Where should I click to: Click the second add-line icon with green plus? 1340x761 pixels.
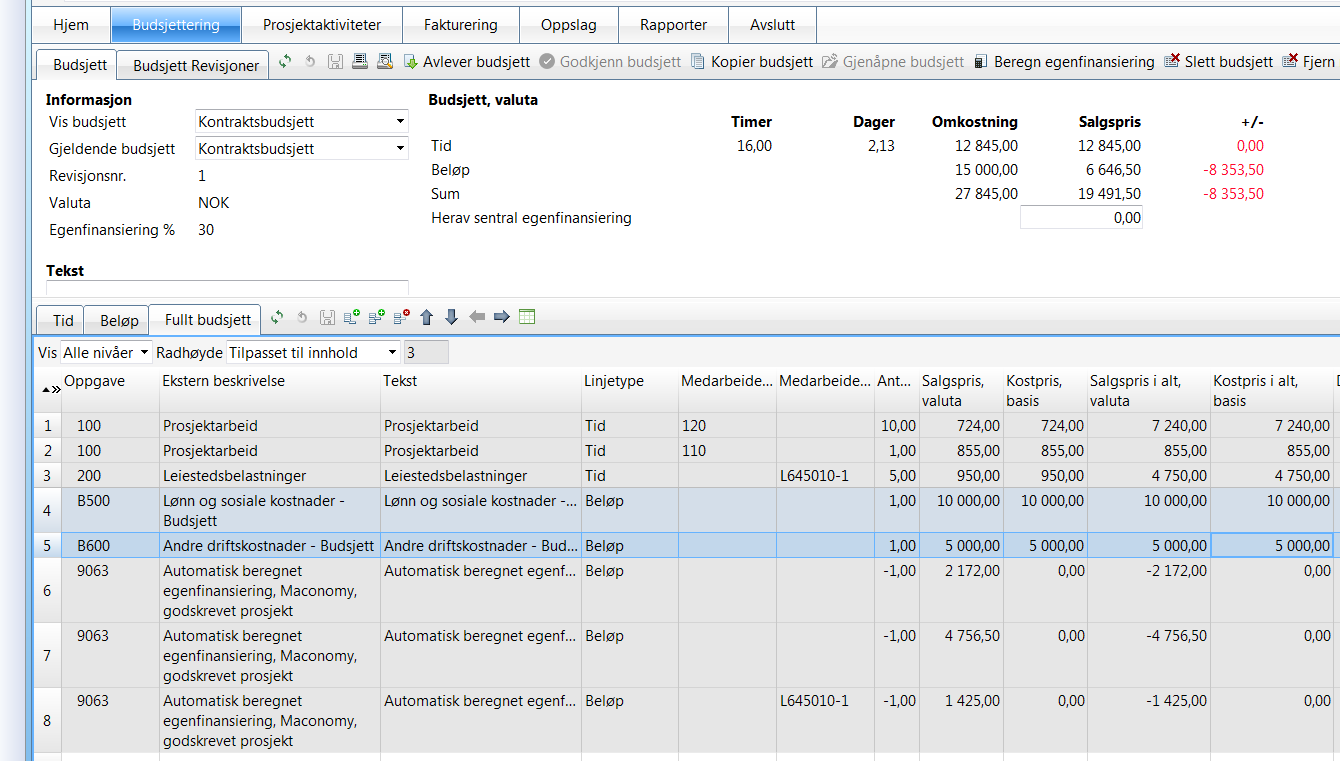[x=377, y=317]
